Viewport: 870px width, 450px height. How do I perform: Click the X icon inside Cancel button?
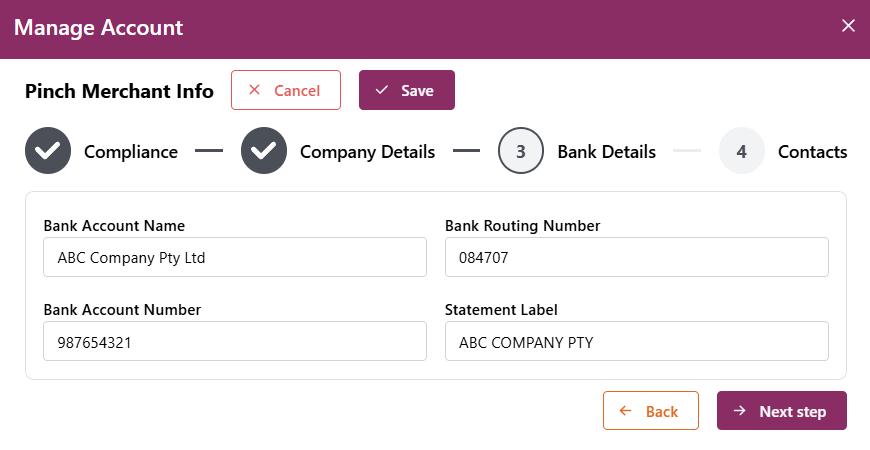254,90
